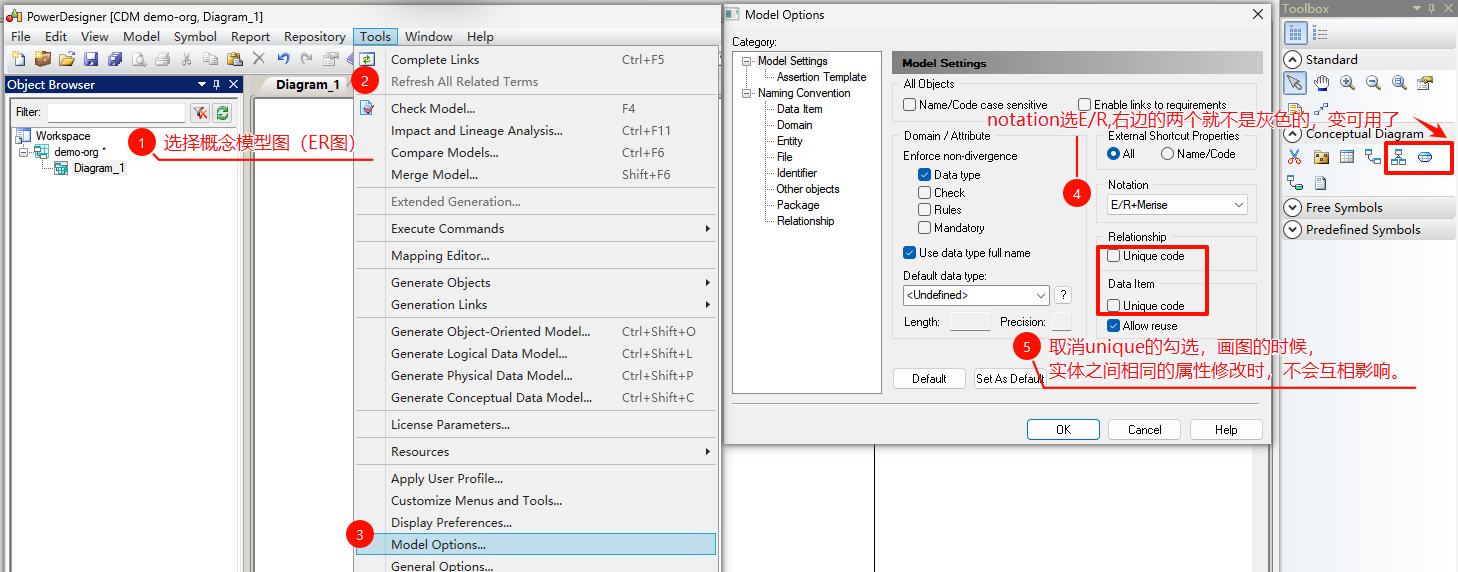Refresh the Object Browser filter

click(x=223, y=113)
